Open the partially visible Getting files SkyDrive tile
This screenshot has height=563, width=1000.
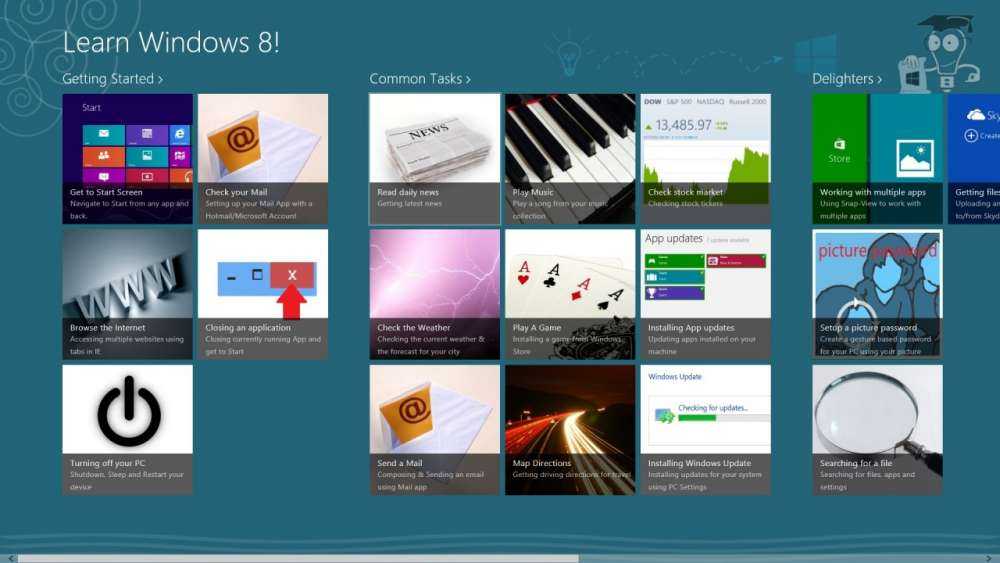point(974,159)
